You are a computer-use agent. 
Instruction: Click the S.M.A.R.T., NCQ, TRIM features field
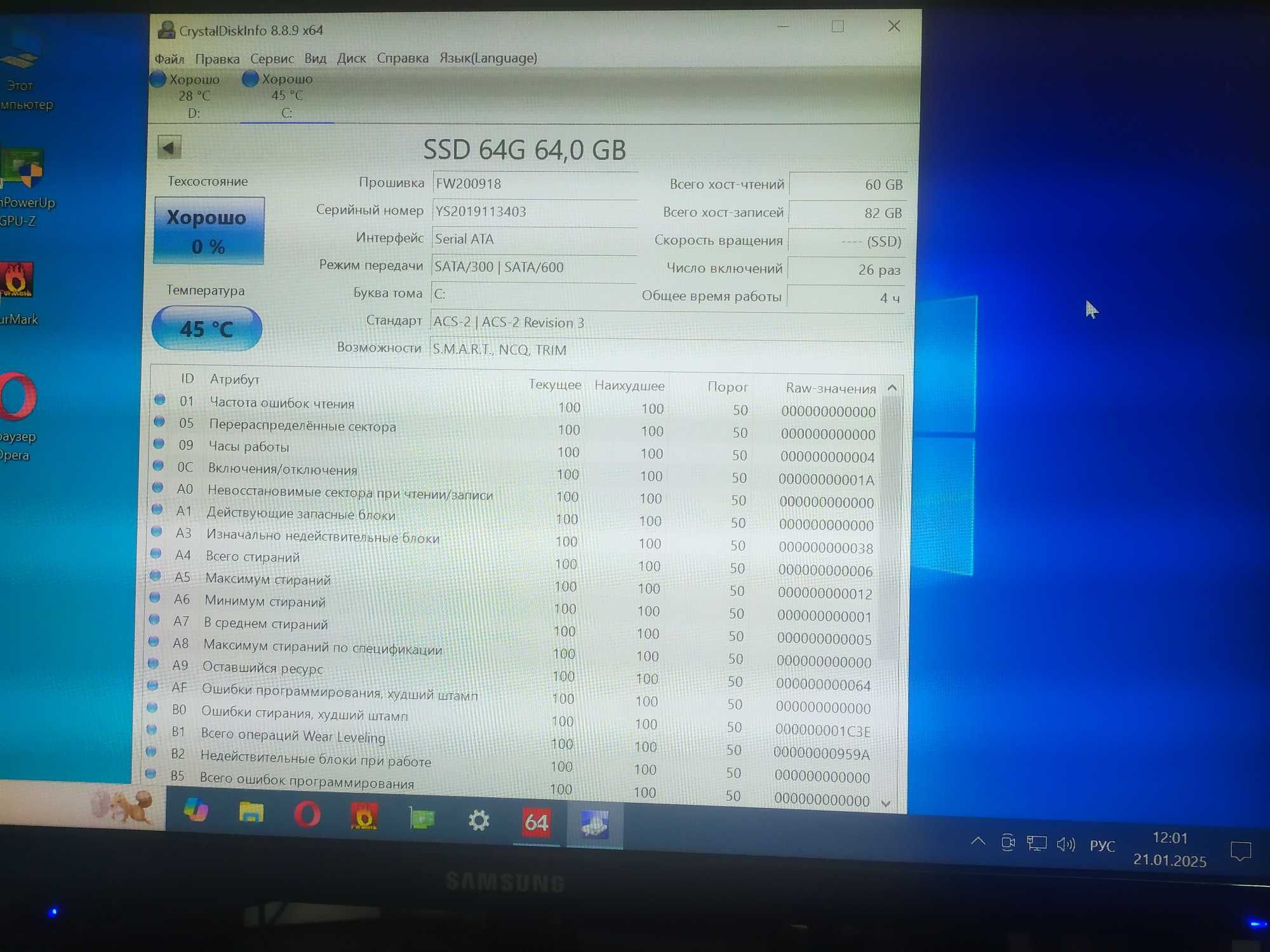coord(667,350)
